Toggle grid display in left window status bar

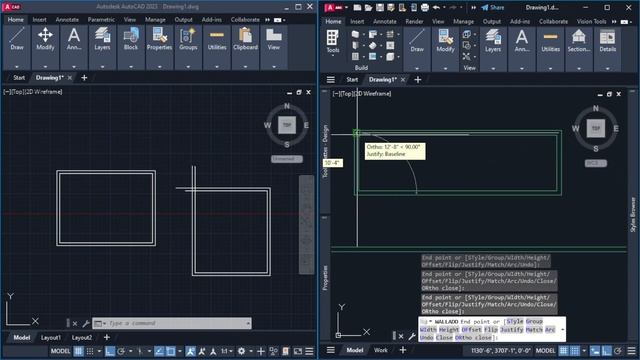[x=78, y=351]
